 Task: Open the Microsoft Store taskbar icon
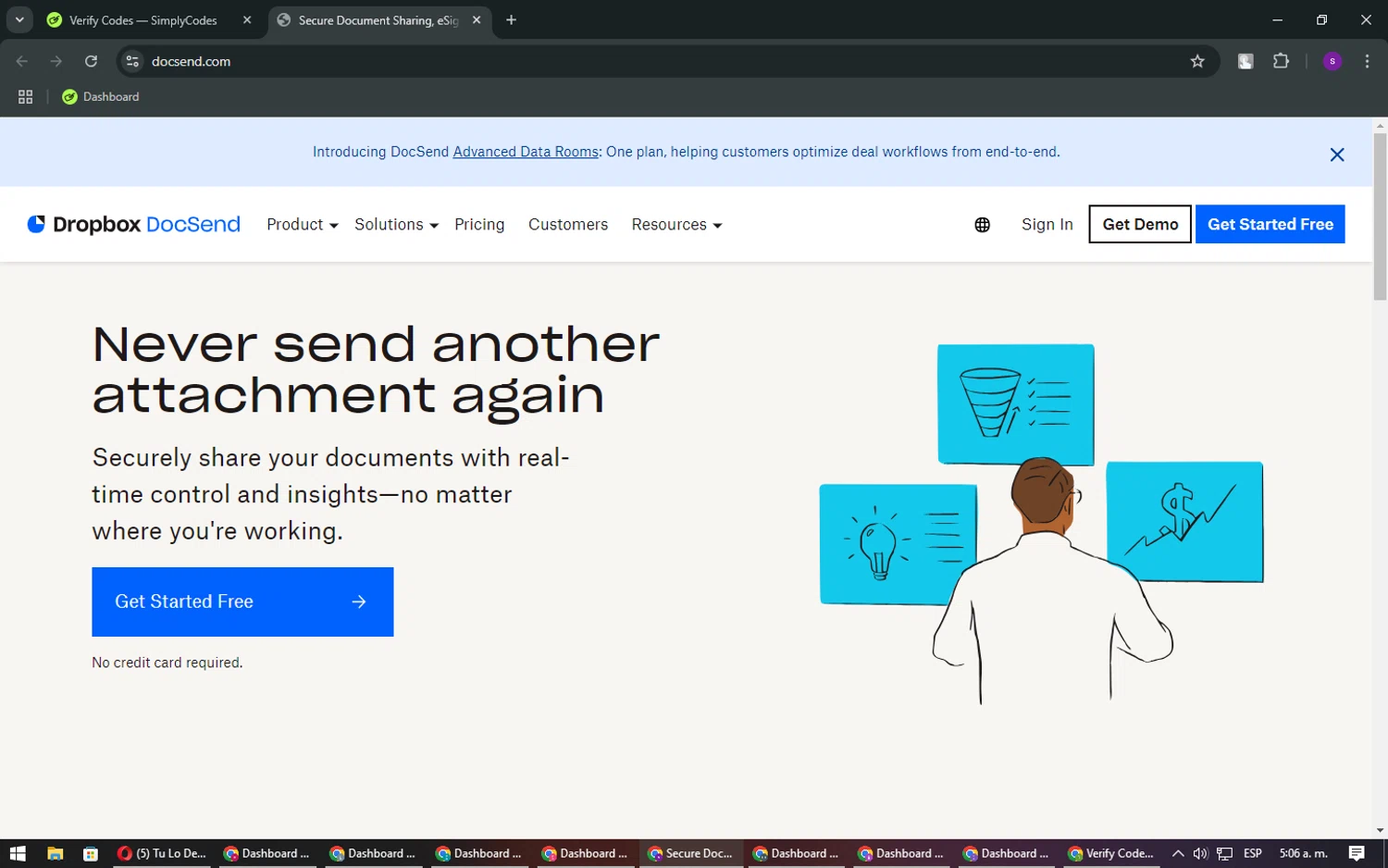click(90, 853)
